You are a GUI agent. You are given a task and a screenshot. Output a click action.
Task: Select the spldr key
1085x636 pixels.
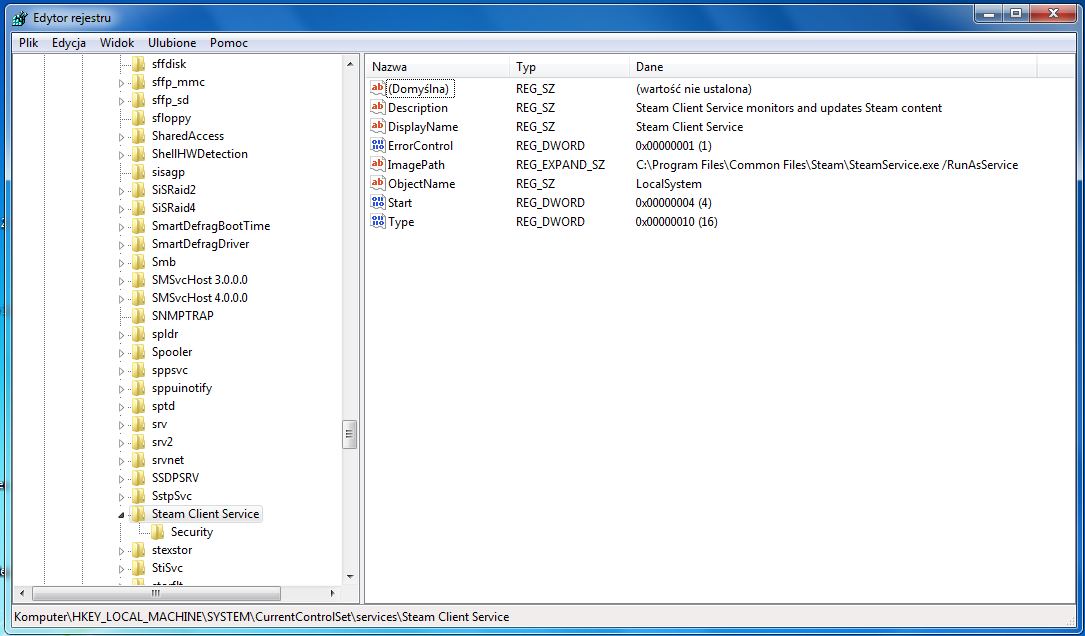click(x=165, y=334)
